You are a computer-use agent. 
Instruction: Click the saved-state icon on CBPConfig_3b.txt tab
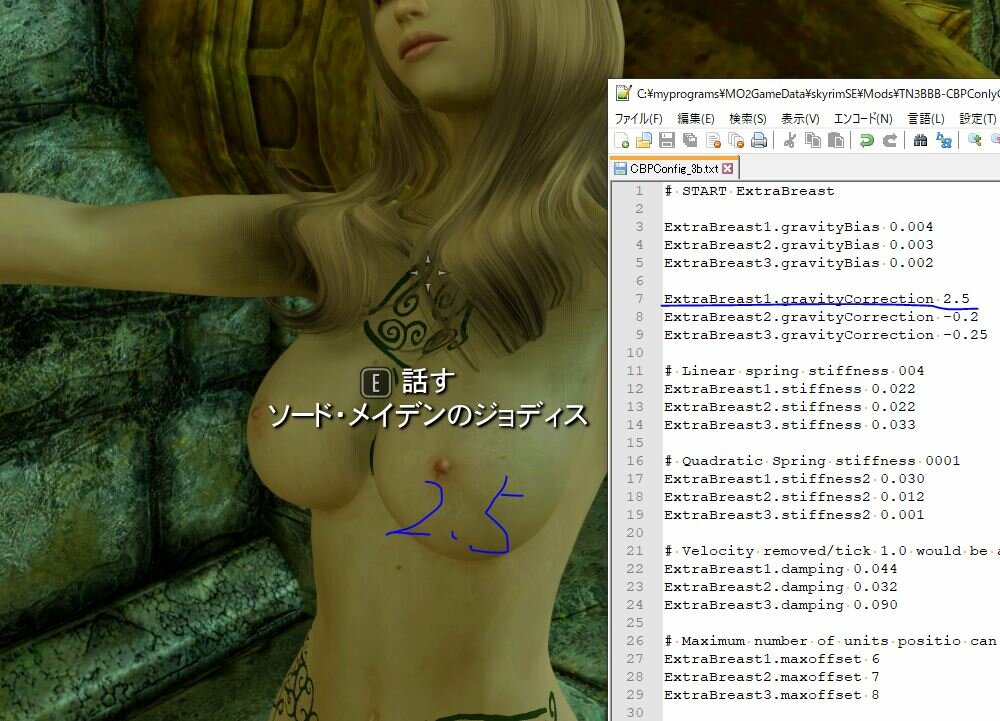point(620,168)
